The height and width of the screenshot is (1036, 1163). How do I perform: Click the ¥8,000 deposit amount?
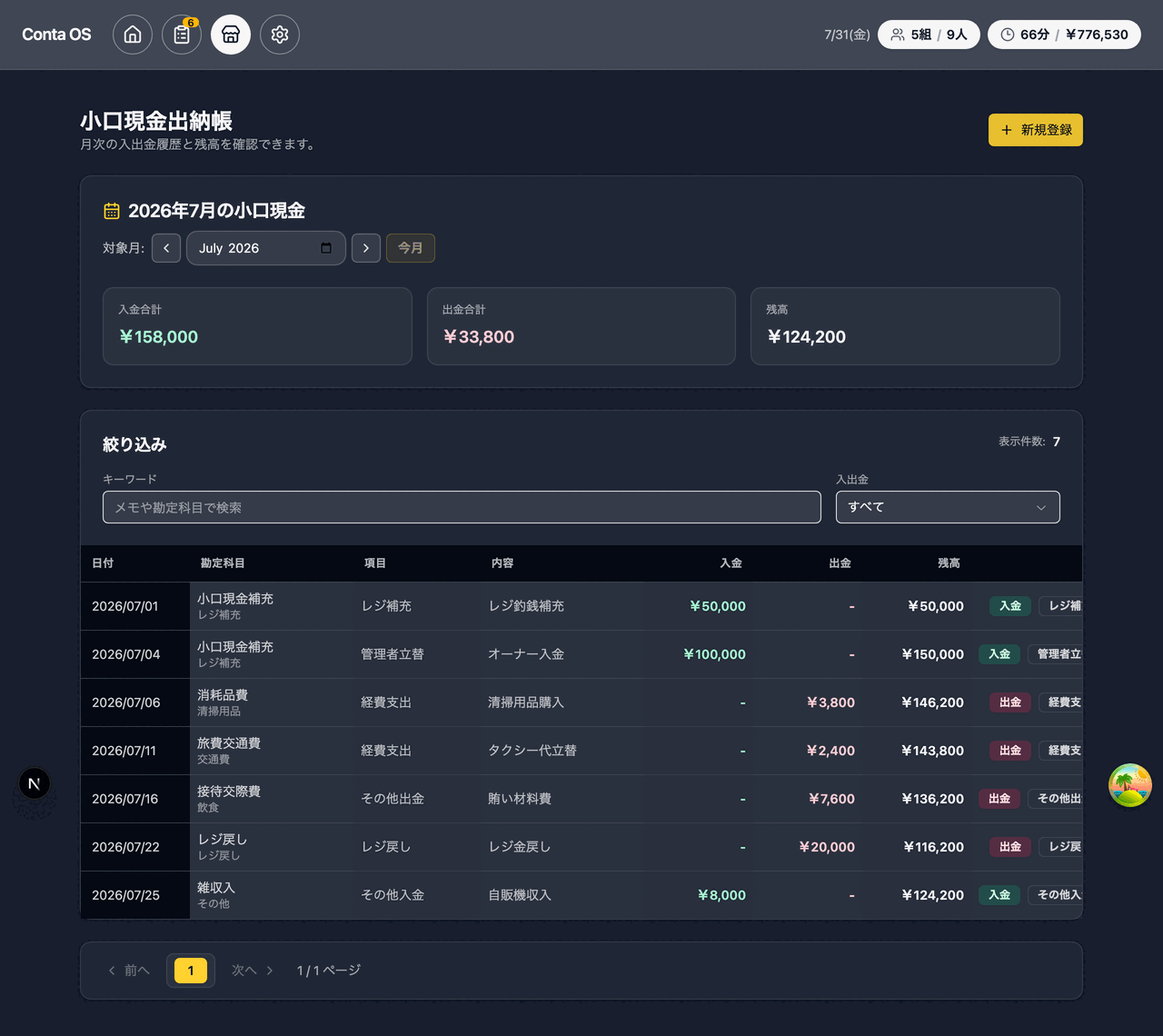click(x=721, y=895)
